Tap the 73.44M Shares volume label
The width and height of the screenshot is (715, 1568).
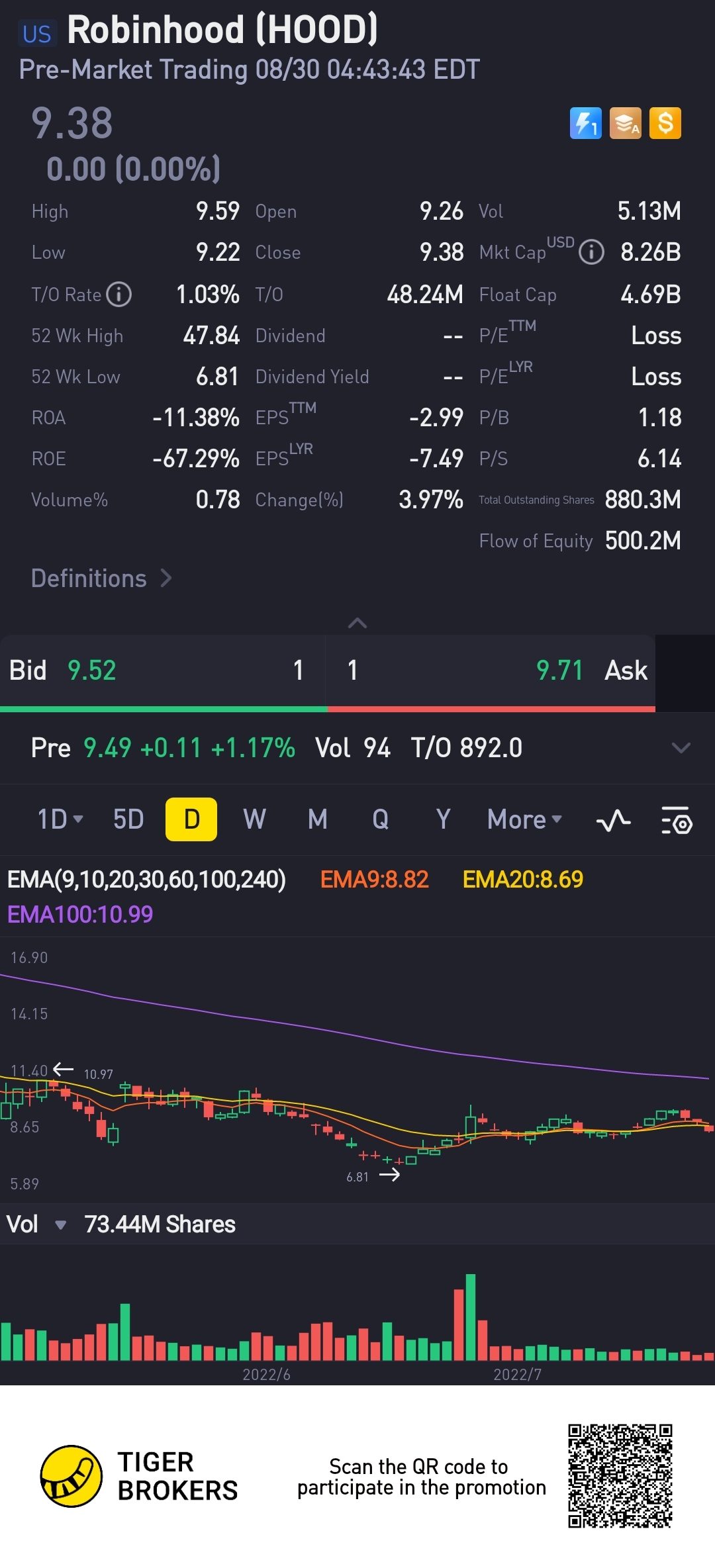[x=160, y=1224]
